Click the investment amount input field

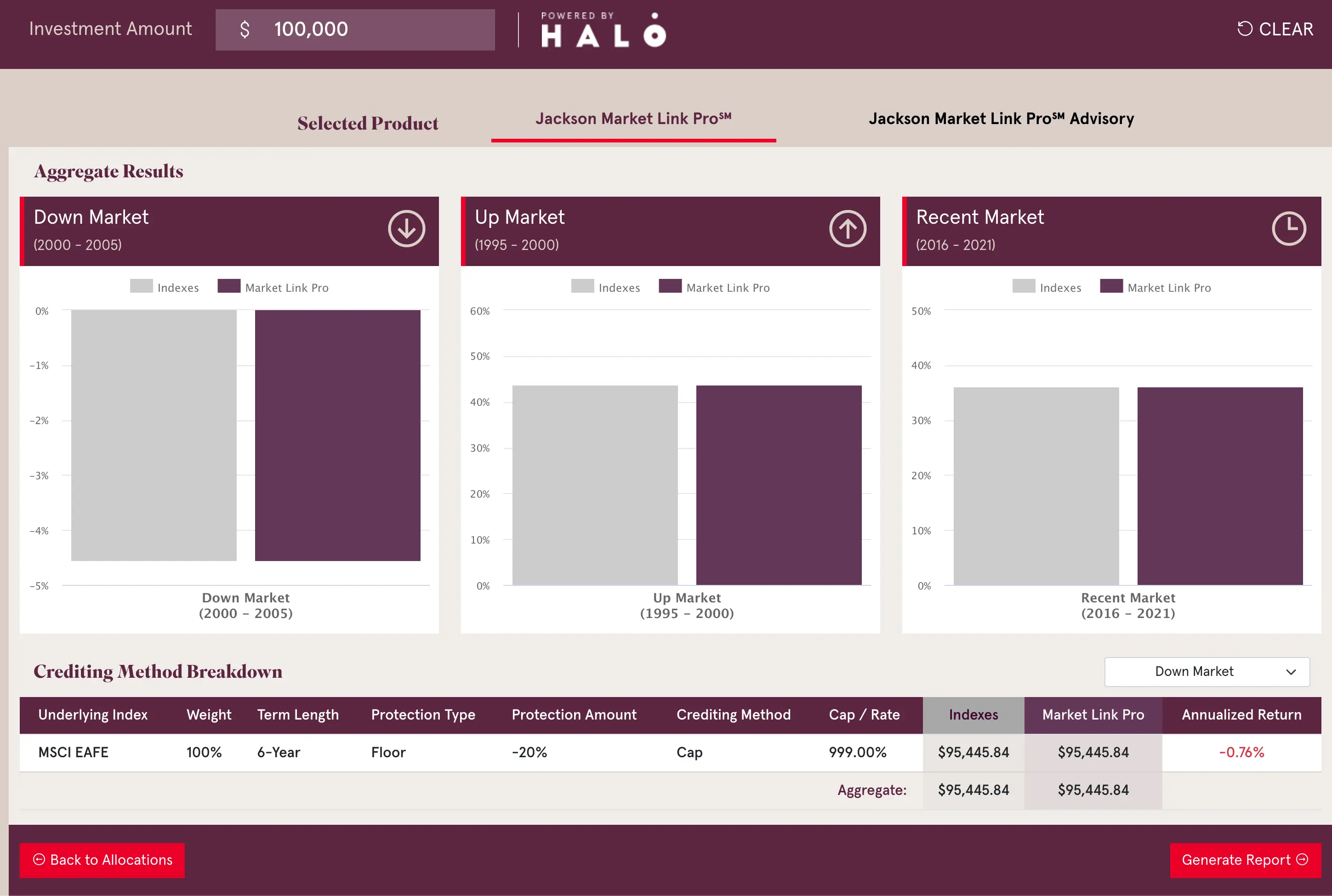click(355, 29)
